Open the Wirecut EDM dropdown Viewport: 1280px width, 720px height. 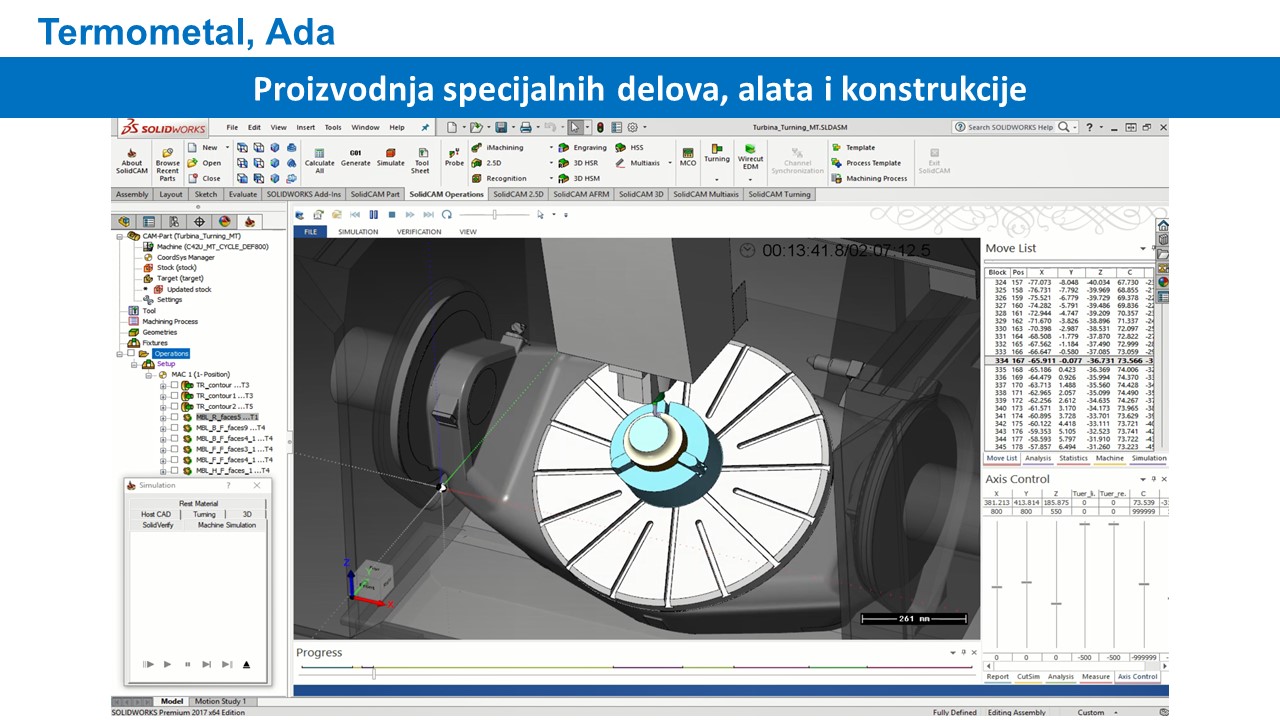click(x=750, y=179)
